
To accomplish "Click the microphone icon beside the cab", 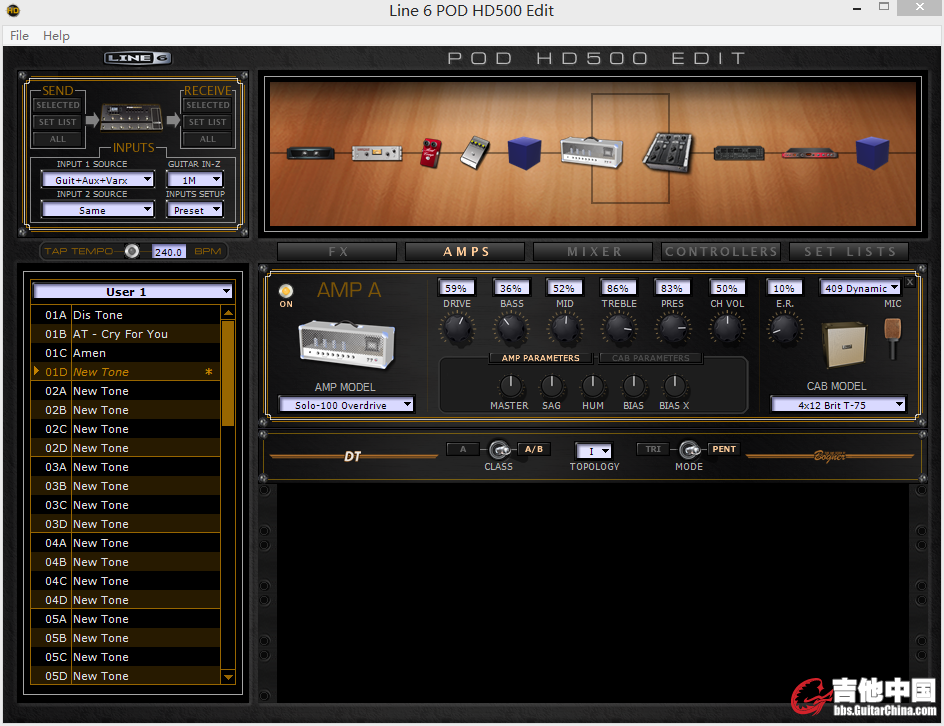I will click(893, 337).
